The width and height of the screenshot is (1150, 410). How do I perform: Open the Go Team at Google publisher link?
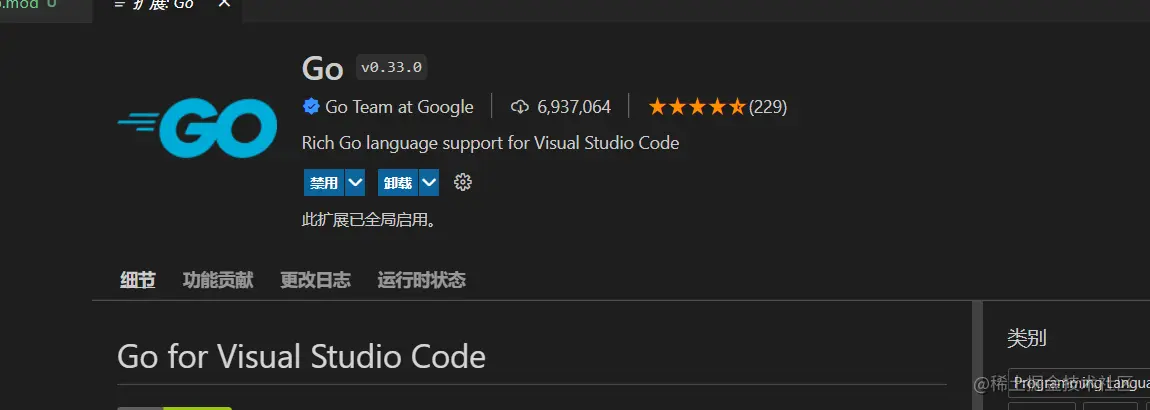tap(399, 107)
